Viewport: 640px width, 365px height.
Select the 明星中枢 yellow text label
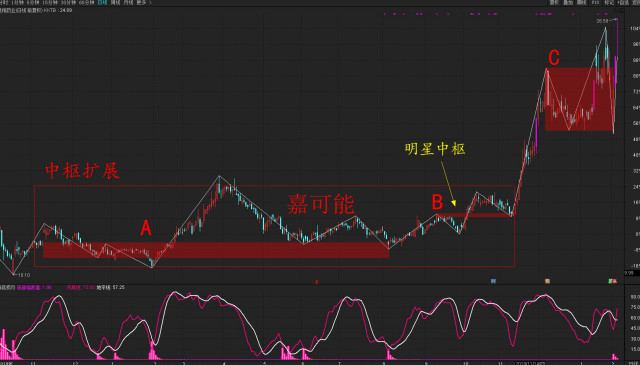435,149
